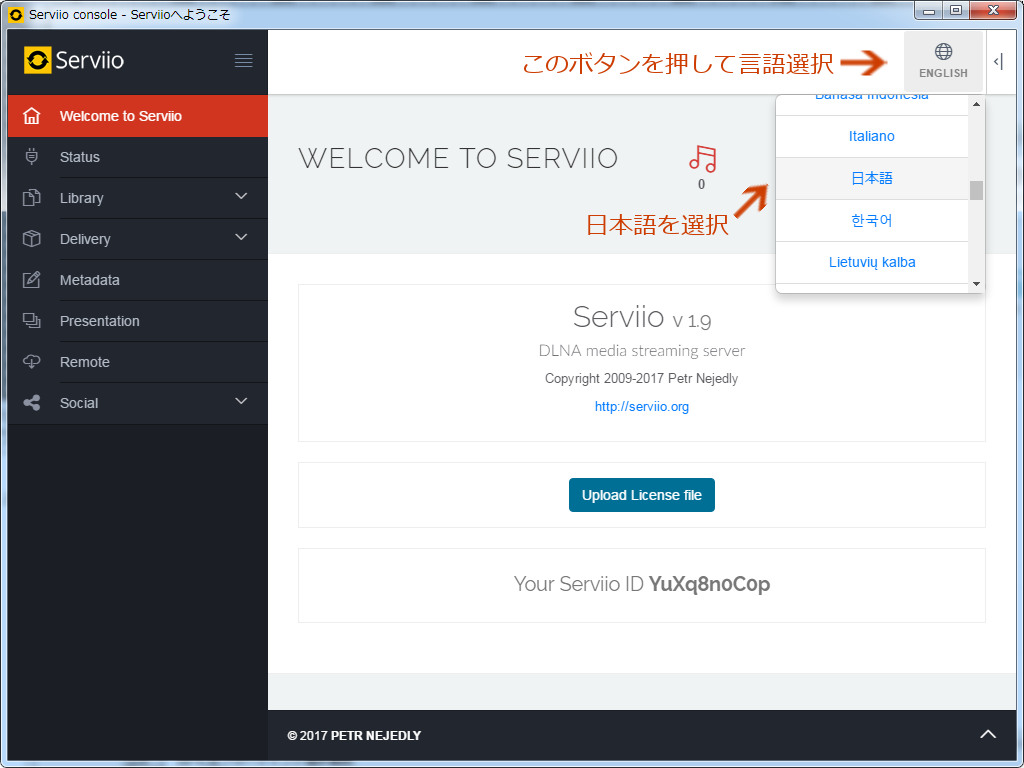Viewport: 1024px width, 768px height.
Task: Minimize the Serviio console window
Action: pyautogui.click(x=928, y=10)
